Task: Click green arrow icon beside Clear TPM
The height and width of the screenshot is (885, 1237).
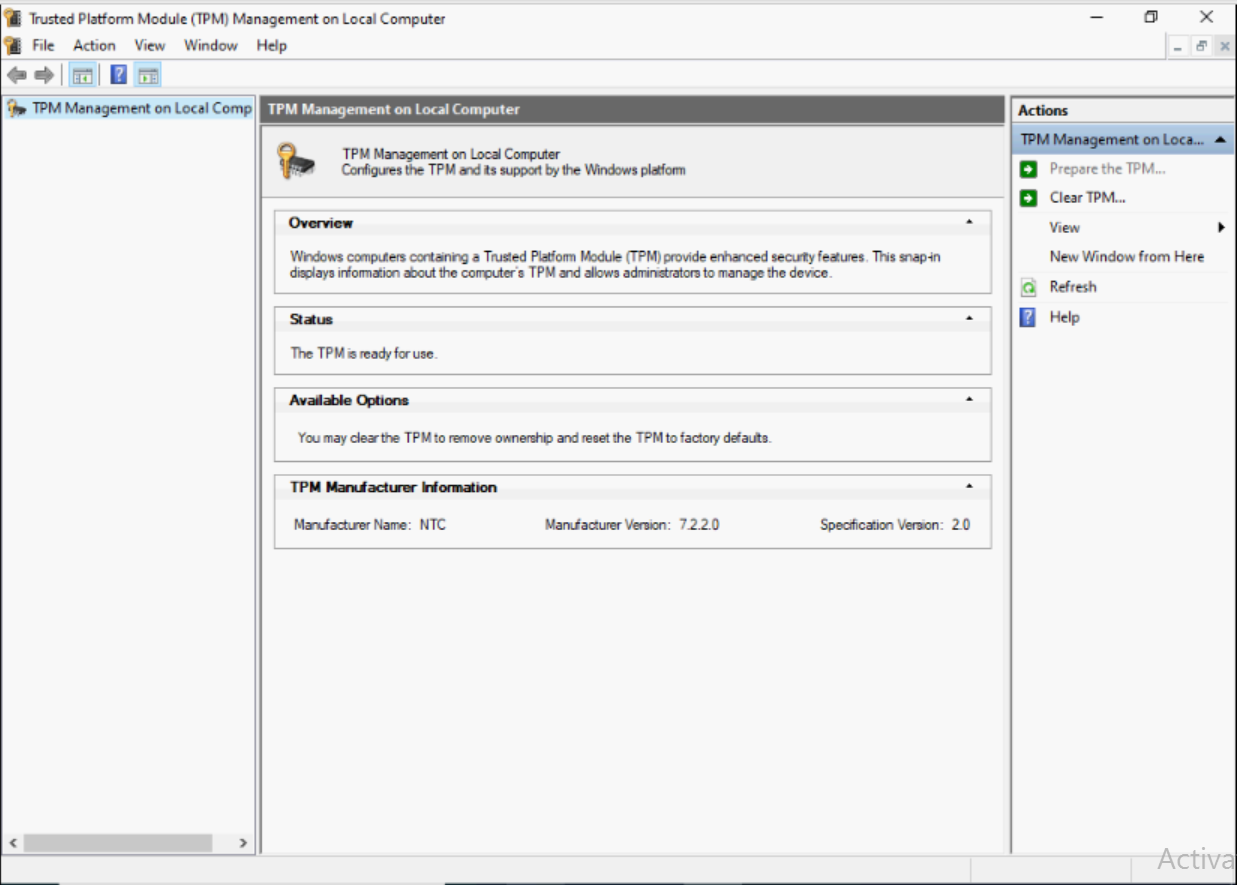Action: click(1028, 198)
